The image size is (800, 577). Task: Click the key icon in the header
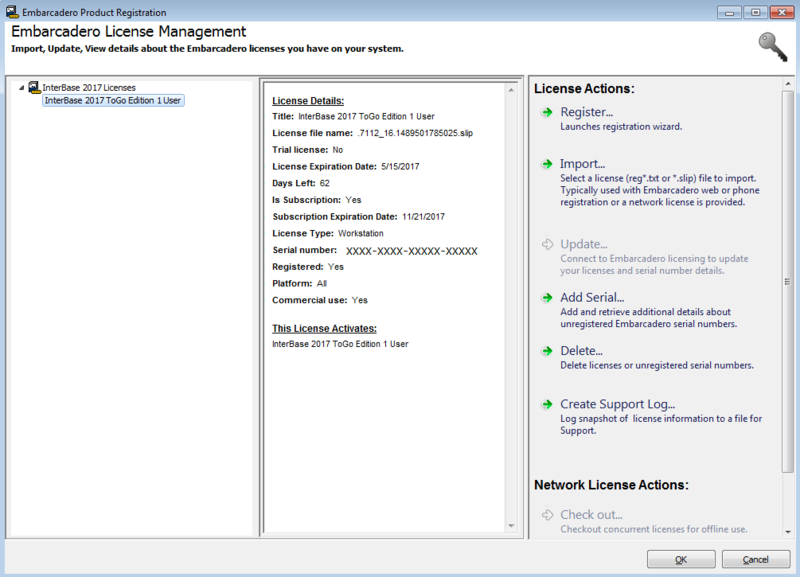(x=773, y=47)
